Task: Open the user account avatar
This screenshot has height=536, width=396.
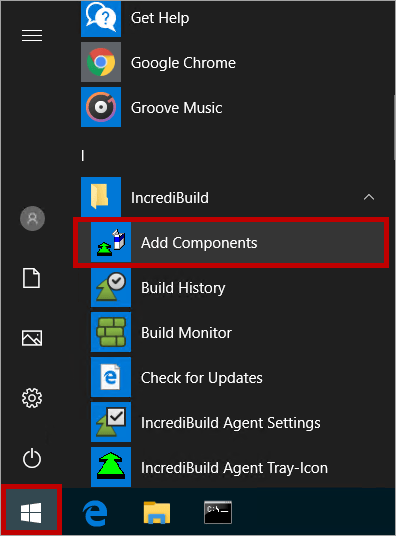Action: pyautogui.click(x=32, y=218)
